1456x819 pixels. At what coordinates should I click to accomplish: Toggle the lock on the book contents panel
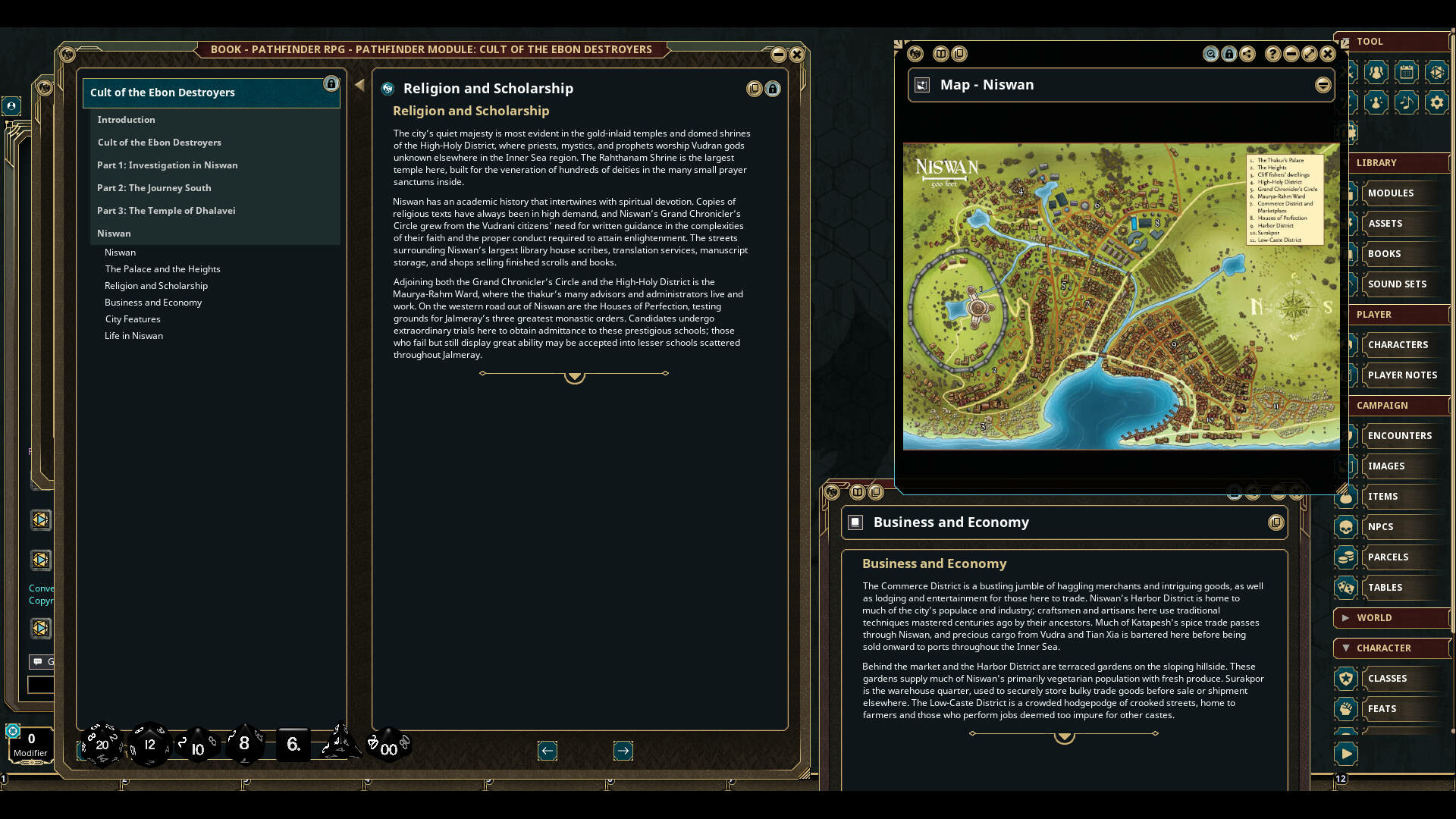pyautogui.click(x=331, y=84)
